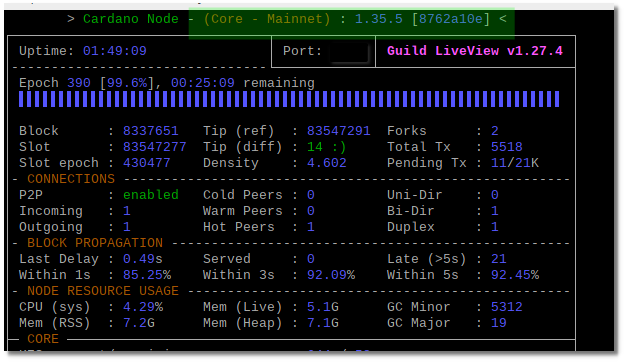Click the Mem (Heap) value 7.1G
The width and height of the screenshot is (624, 362).
coord(323,323)
